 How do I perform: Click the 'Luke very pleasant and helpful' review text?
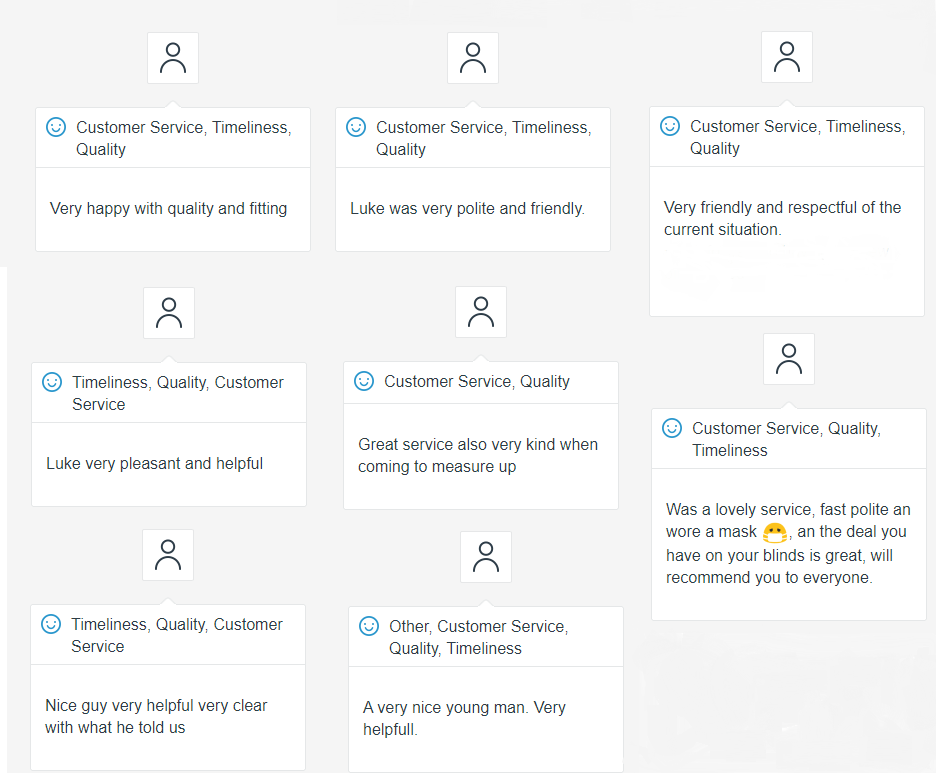point(155,464)
